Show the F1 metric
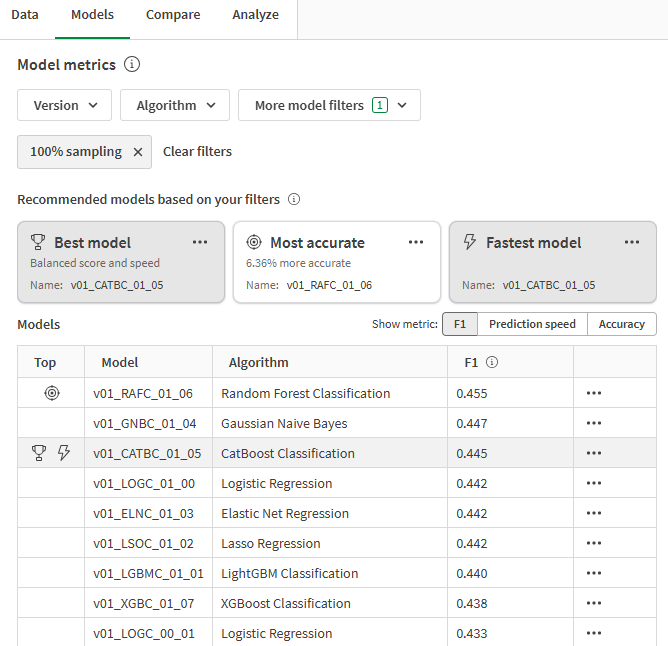Image resolution: width=668 pixels, height=646 pixels. click(460, 324)
